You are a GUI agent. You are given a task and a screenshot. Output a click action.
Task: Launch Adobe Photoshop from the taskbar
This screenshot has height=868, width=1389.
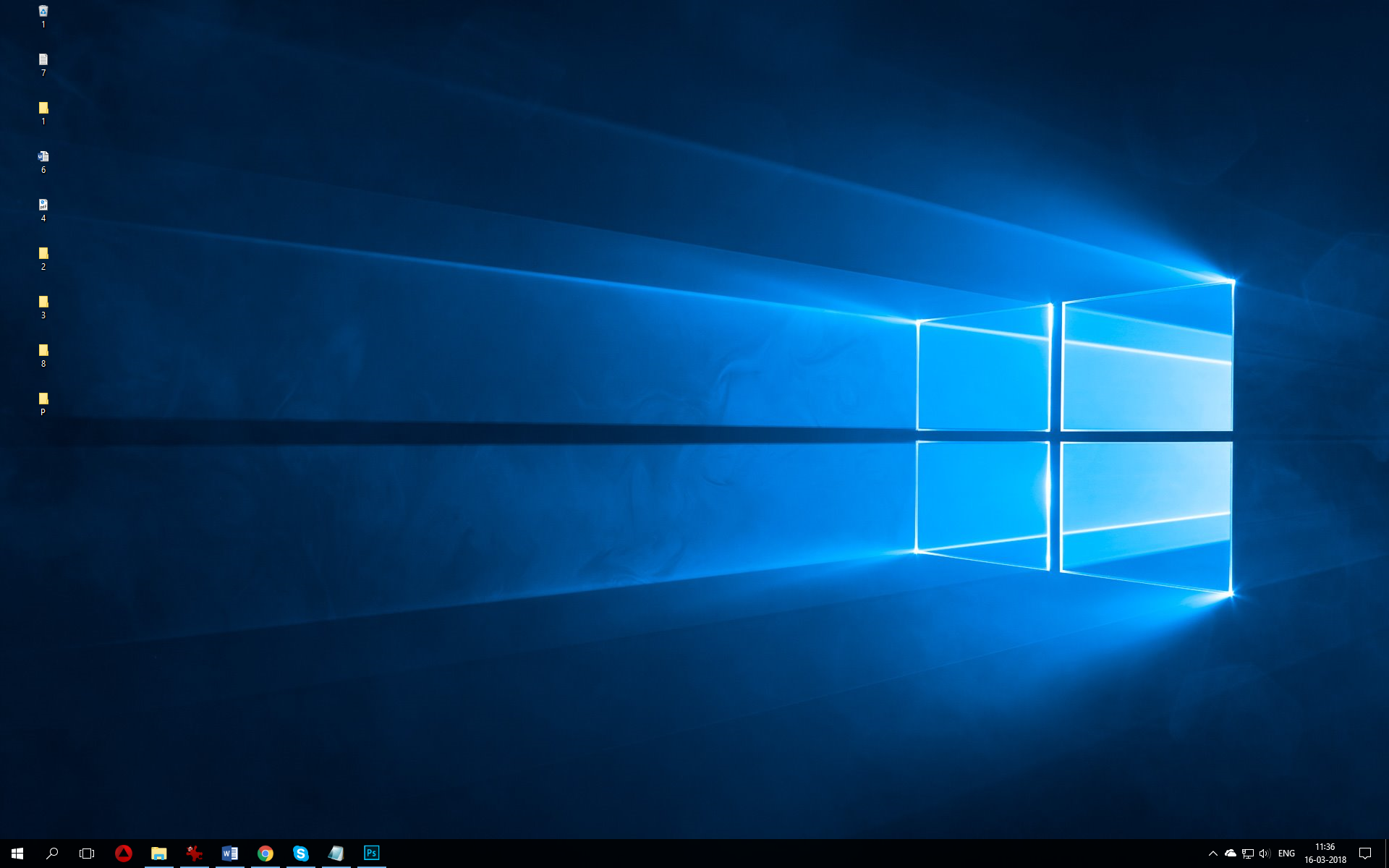(x=371, y=854)
